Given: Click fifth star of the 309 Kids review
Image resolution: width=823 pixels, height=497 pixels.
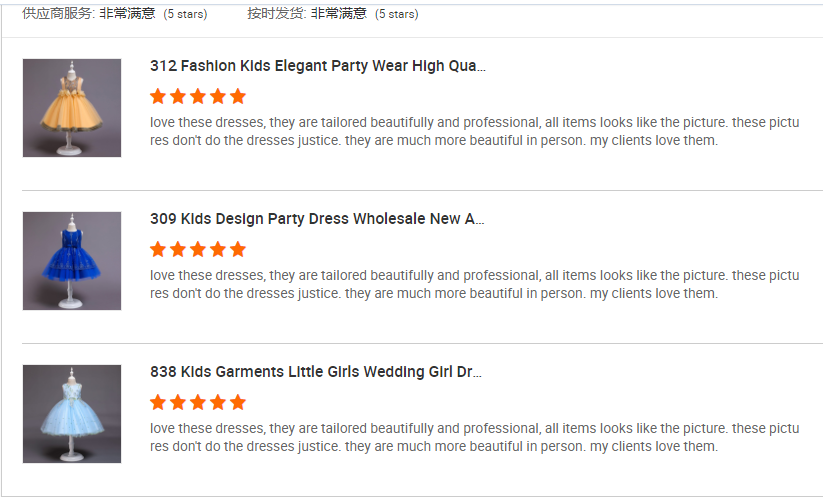Looking at the screenshot, I should [238, 250].
